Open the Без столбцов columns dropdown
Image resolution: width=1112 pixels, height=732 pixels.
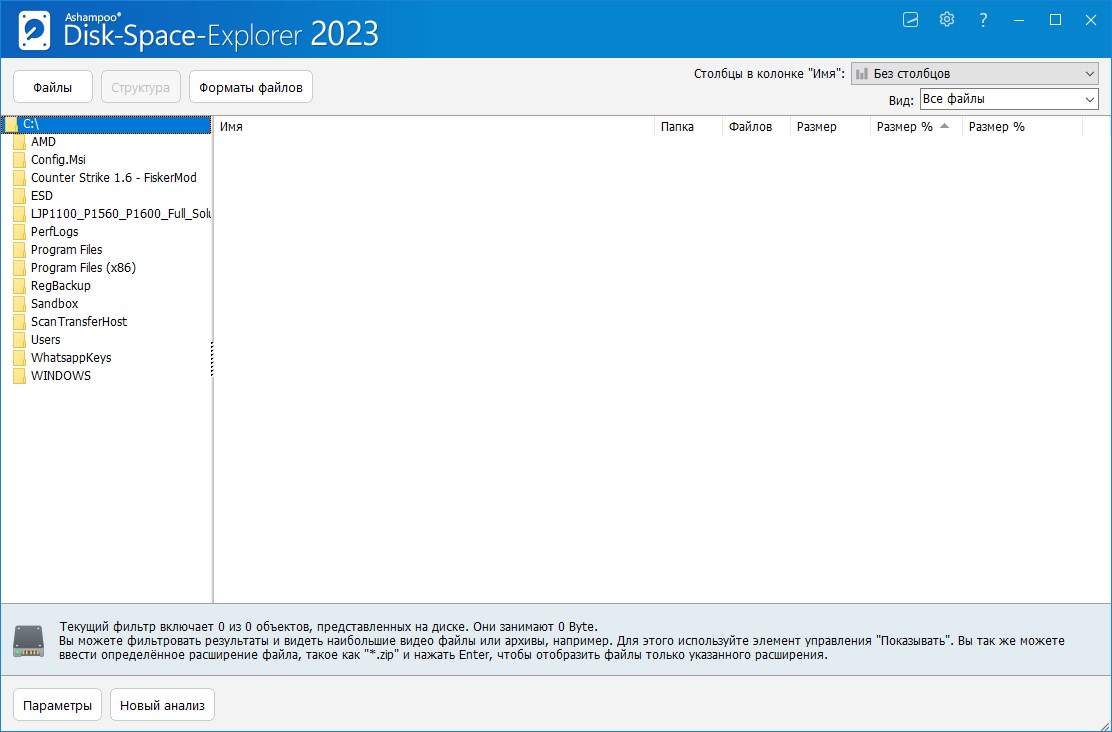tap(974, 74)
